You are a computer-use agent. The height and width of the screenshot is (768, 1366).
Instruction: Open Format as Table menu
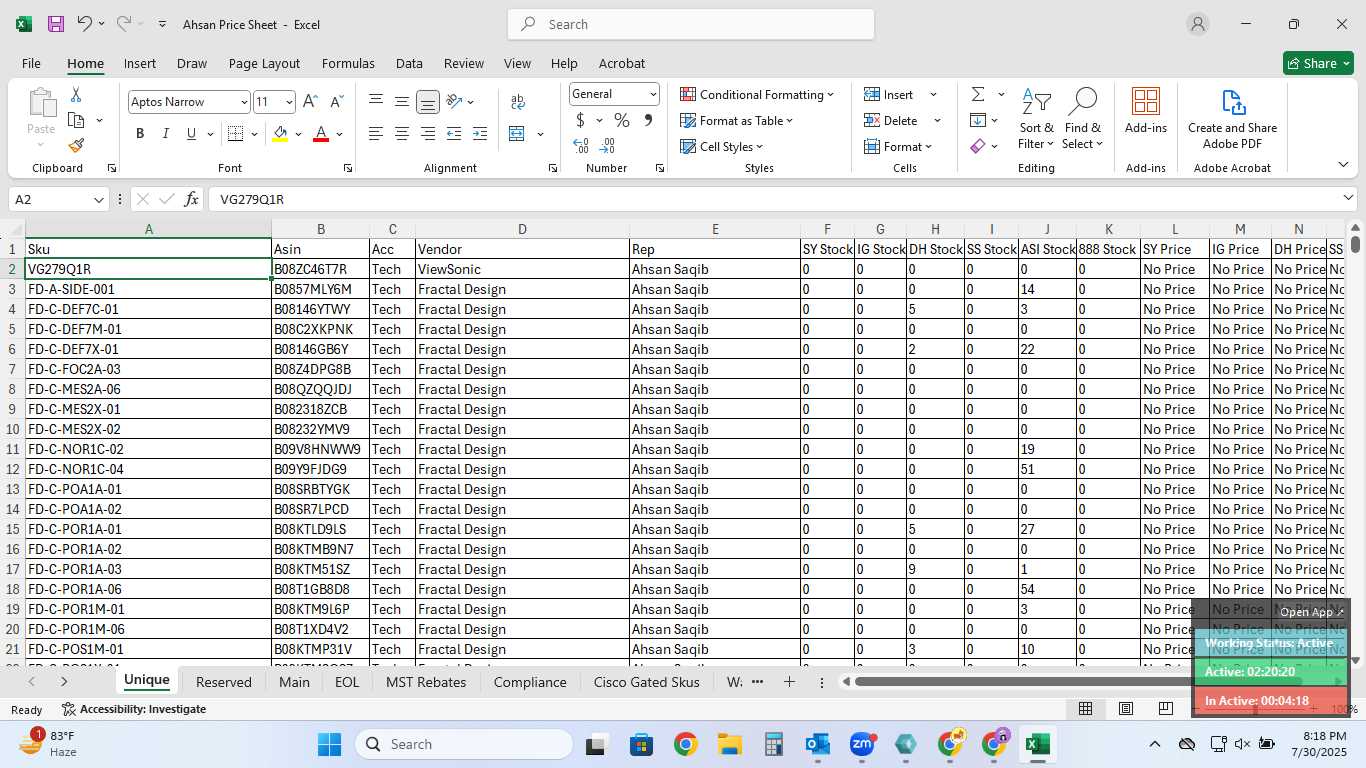coord(737,120)
